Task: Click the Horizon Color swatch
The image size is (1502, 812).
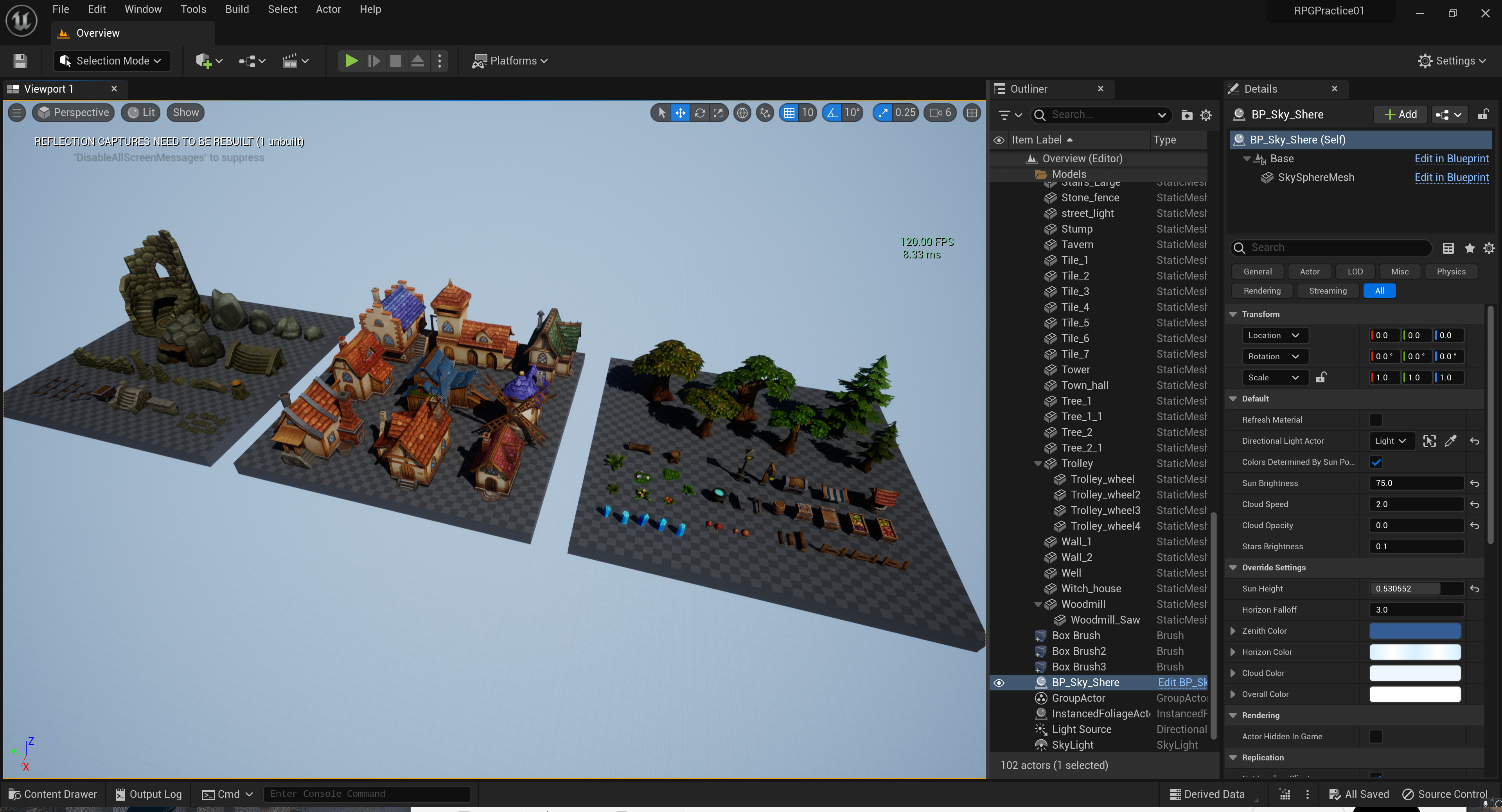Action: pos(1414,652)
